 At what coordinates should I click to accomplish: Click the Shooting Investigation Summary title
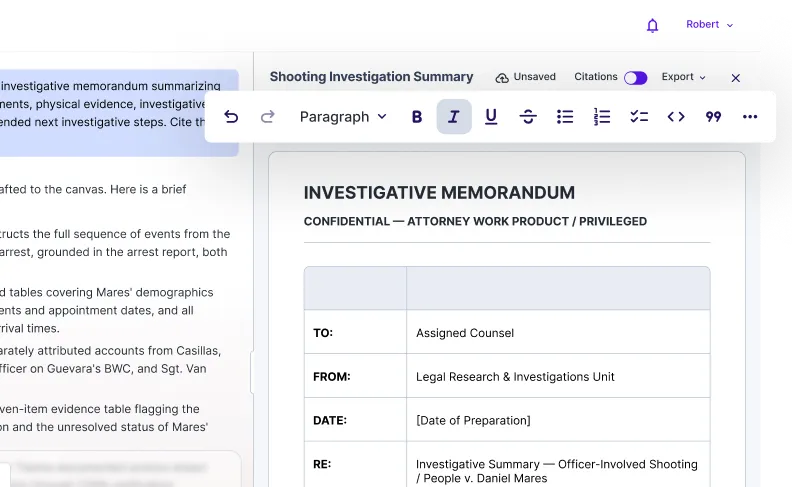tap(371, 77)
